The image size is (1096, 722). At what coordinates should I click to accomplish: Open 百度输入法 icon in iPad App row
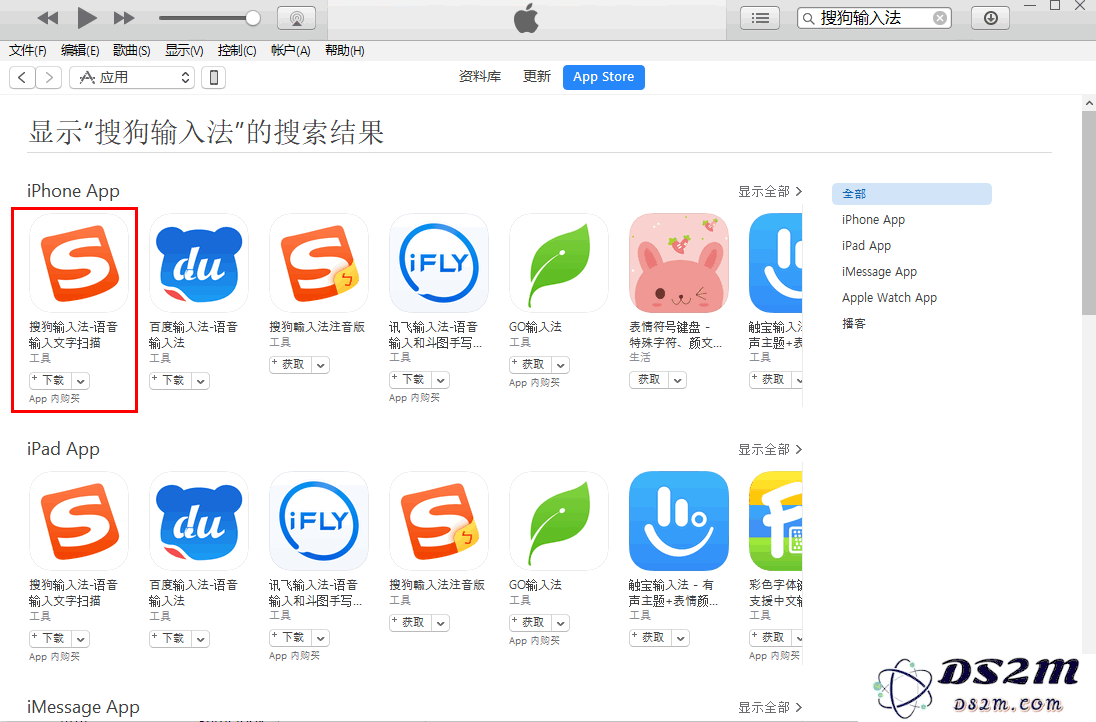(x=199, y=521)
